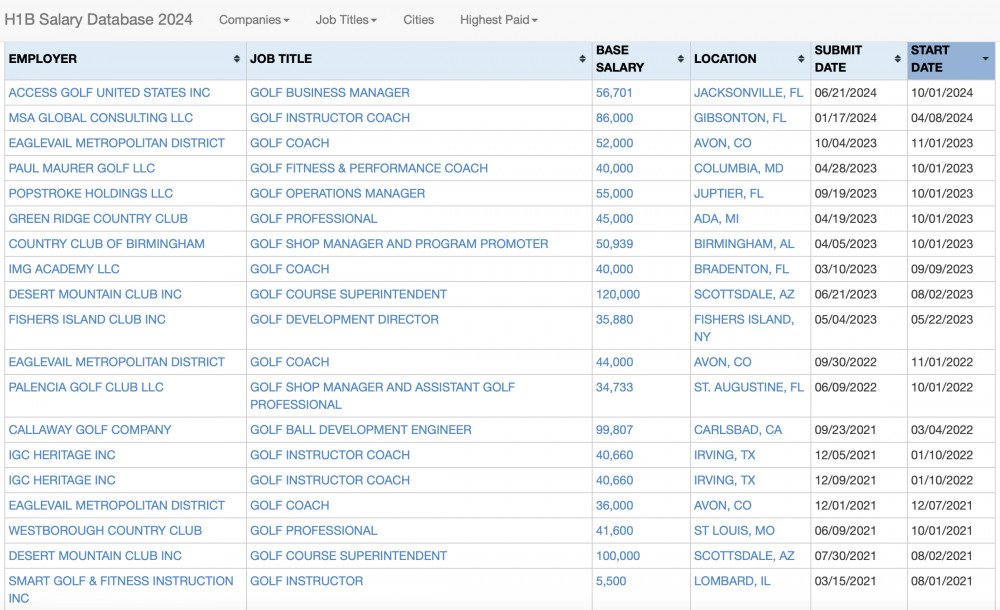1000x610 pixels.
Task: Open POPSTROKE HOLDINGS LLC employer link
Action: (x=91, y=193)
